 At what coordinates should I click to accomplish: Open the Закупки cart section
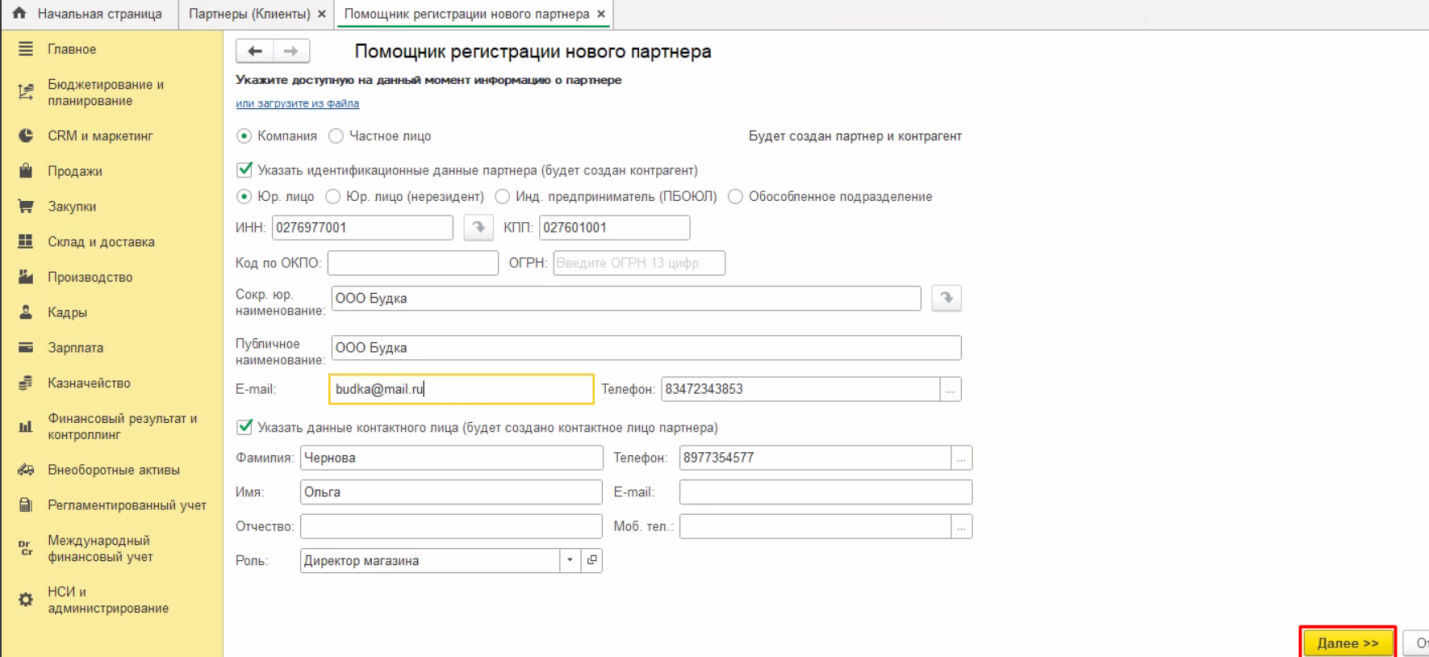(72, 207)
